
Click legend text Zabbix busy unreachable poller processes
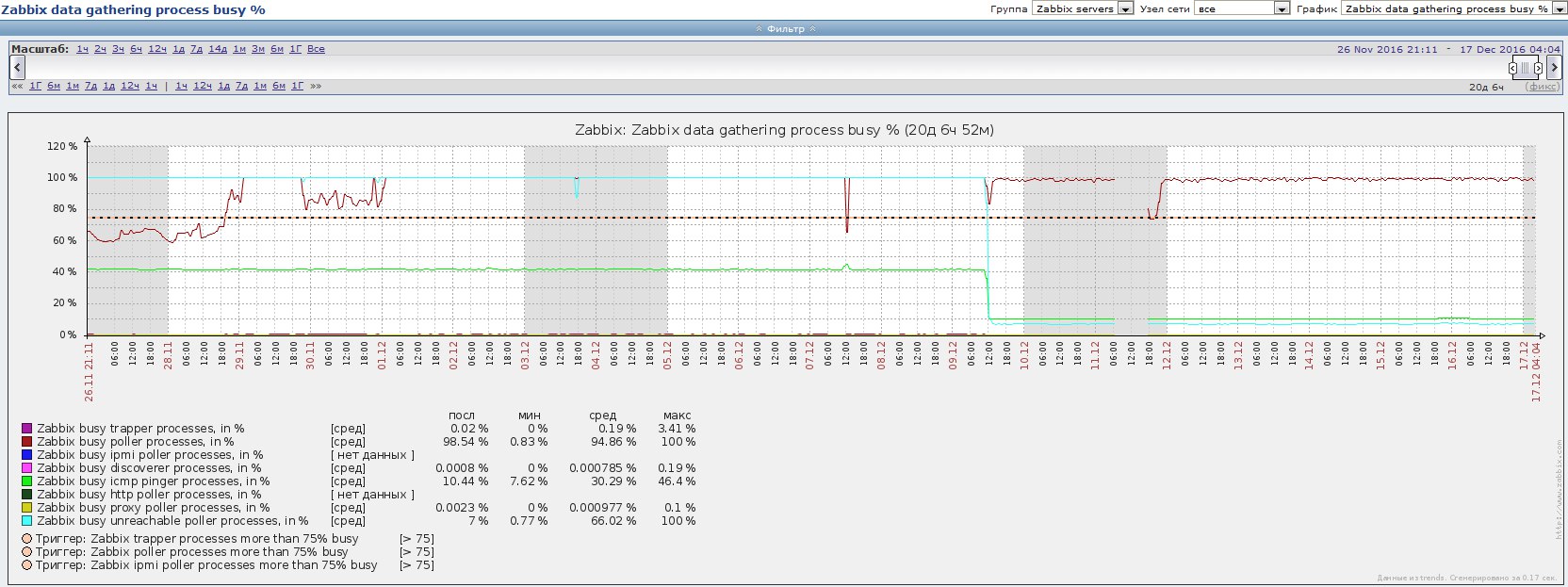[x=172, y=521]
